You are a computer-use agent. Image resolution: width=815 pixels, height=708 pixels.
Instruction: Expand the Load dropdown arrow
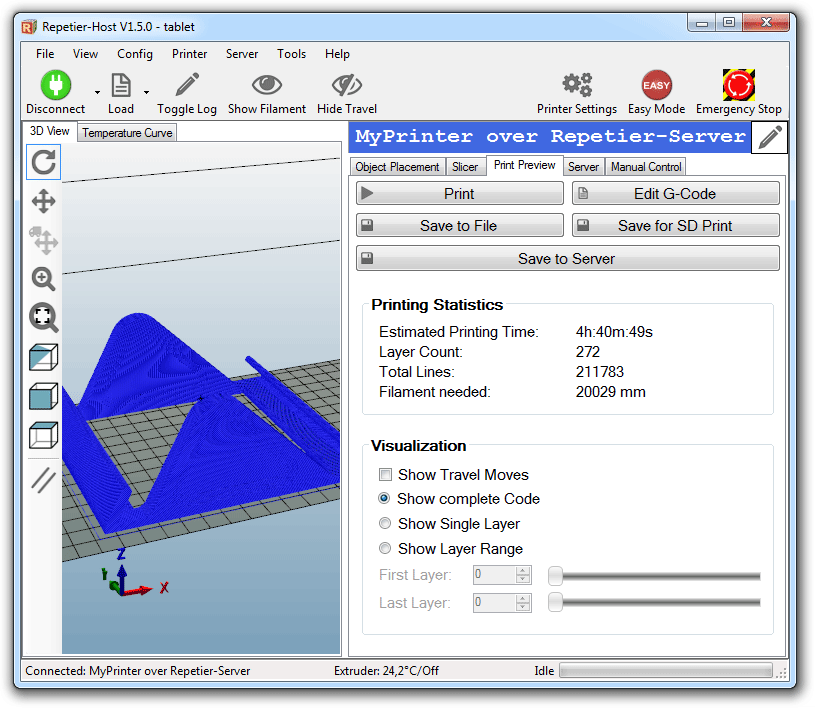(x=146, y=92)
